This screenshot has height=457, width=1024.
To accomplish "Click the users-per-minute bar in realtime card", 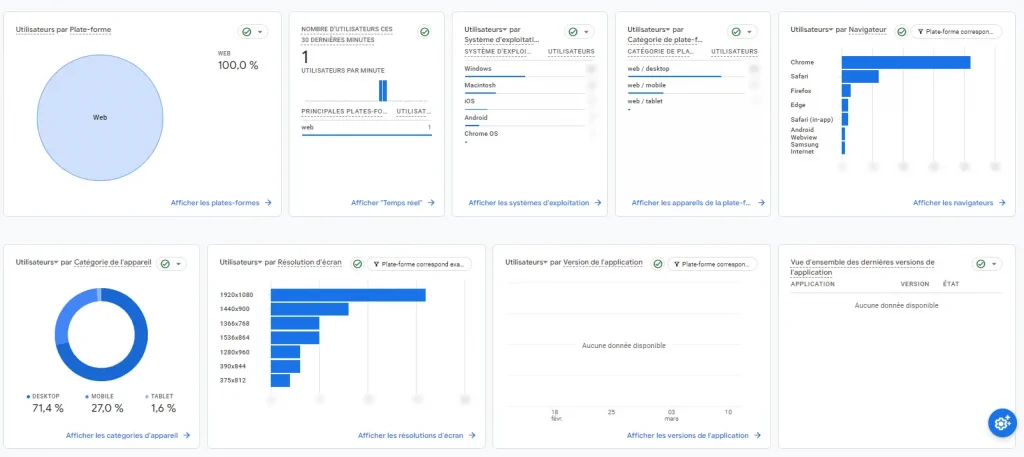I will tap(383, 91).
